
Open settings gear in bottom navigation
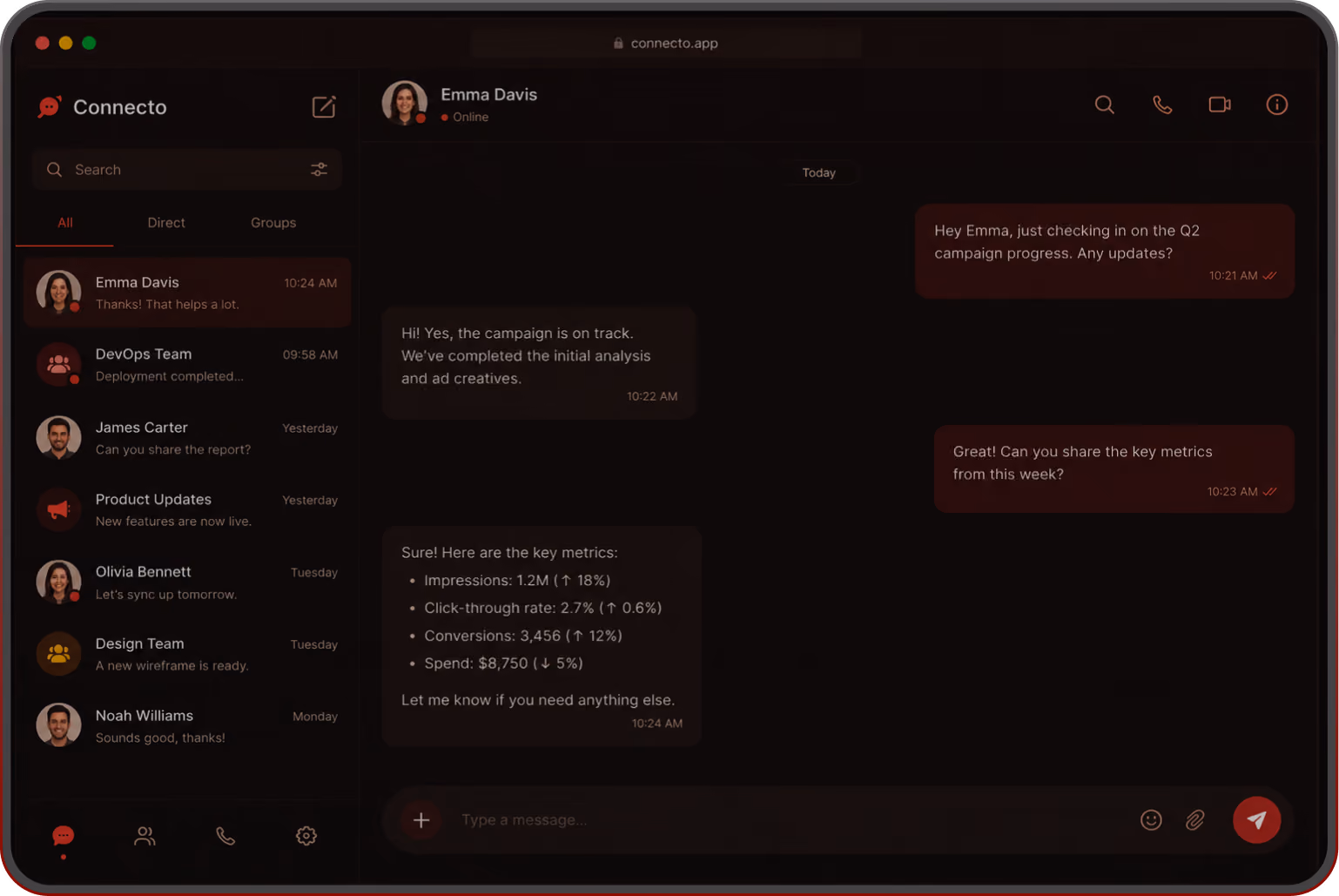coord(306,837)
